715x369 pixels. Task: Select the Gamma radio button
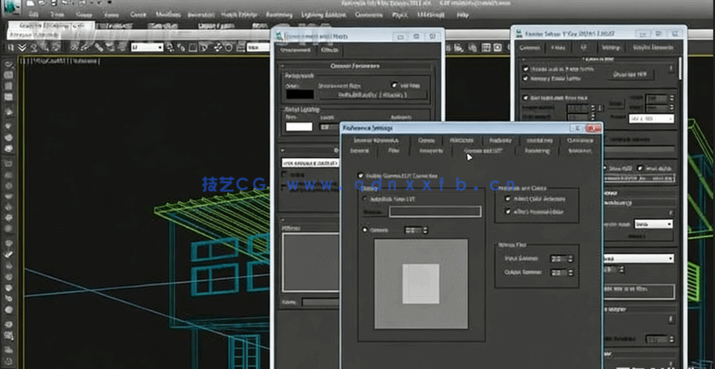click(364, 230)
